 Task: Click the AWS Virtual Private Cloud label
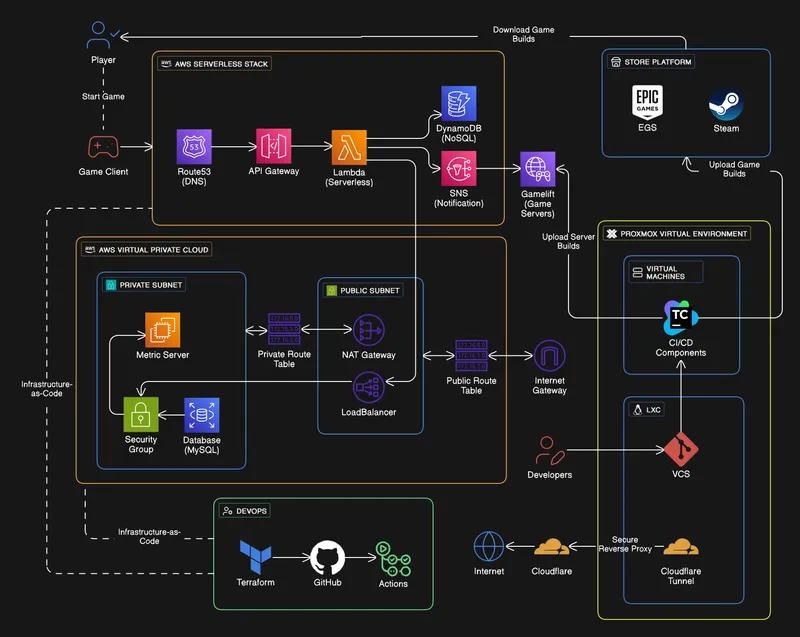point(147,249)
